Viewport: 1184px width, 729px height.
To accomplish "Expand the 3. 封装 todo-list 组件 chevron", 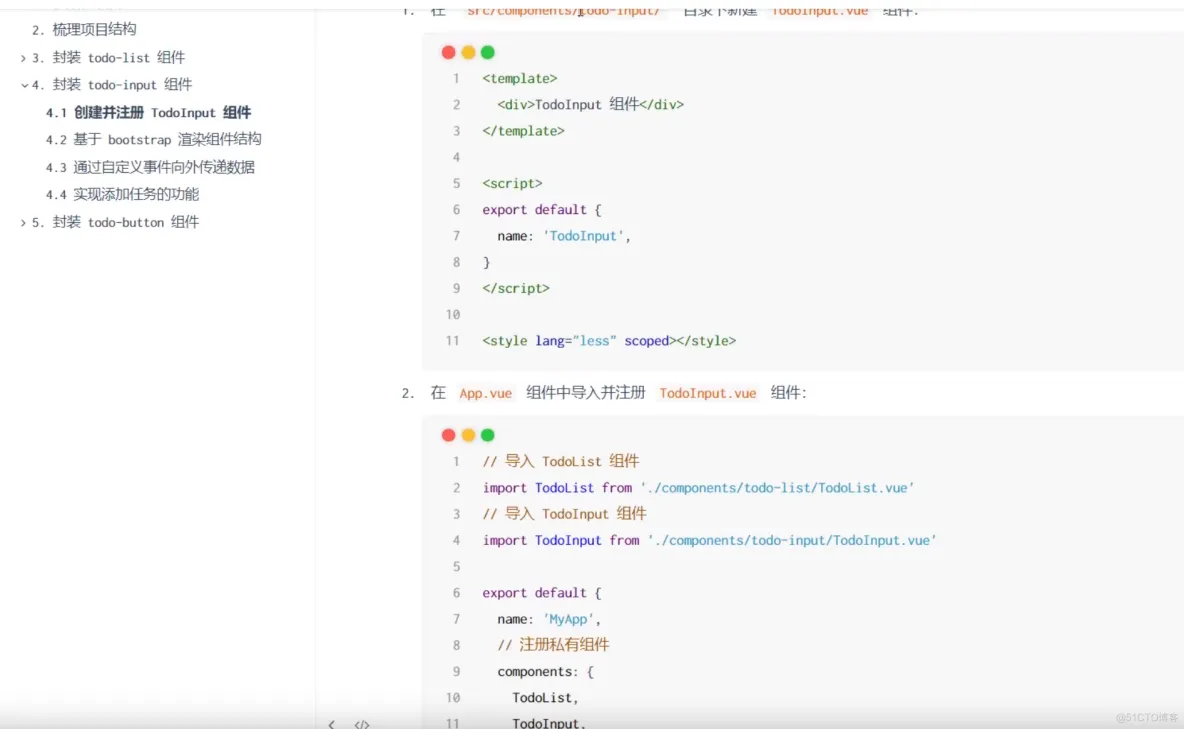I will click(23, 57).
